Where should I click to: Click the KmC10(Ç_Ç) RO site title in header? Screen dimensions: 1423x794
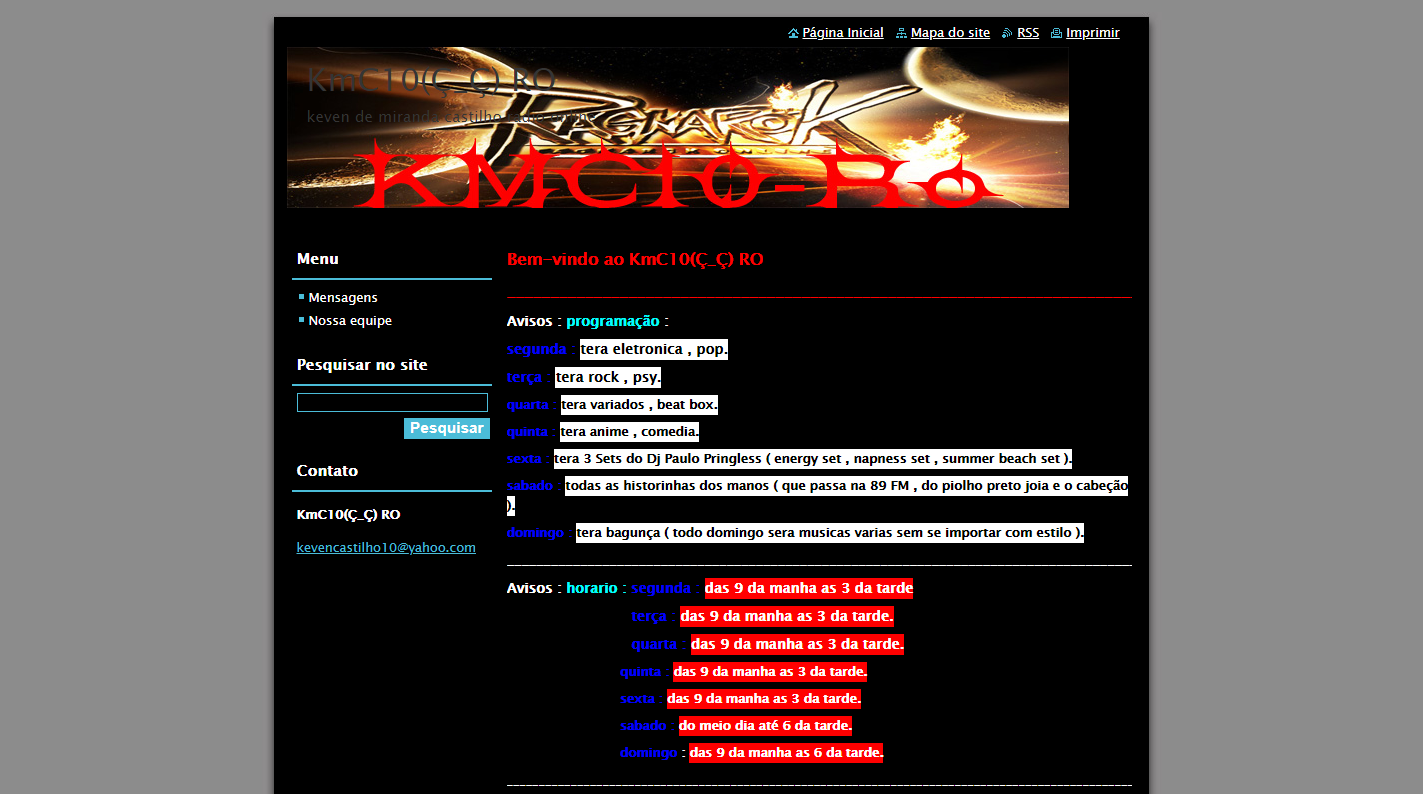point(430,80)
